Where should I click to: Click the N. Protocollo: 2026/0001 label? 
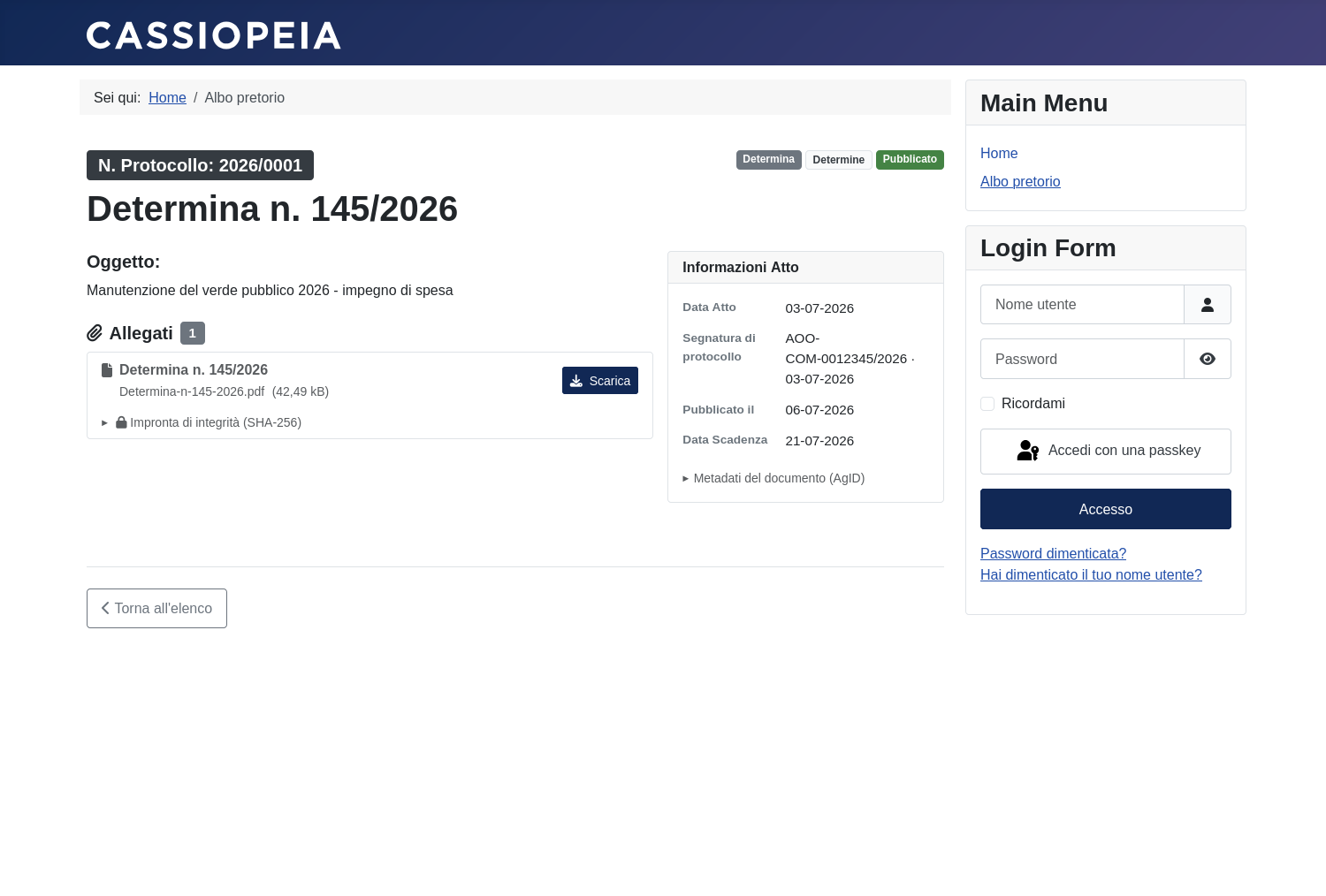200,165
